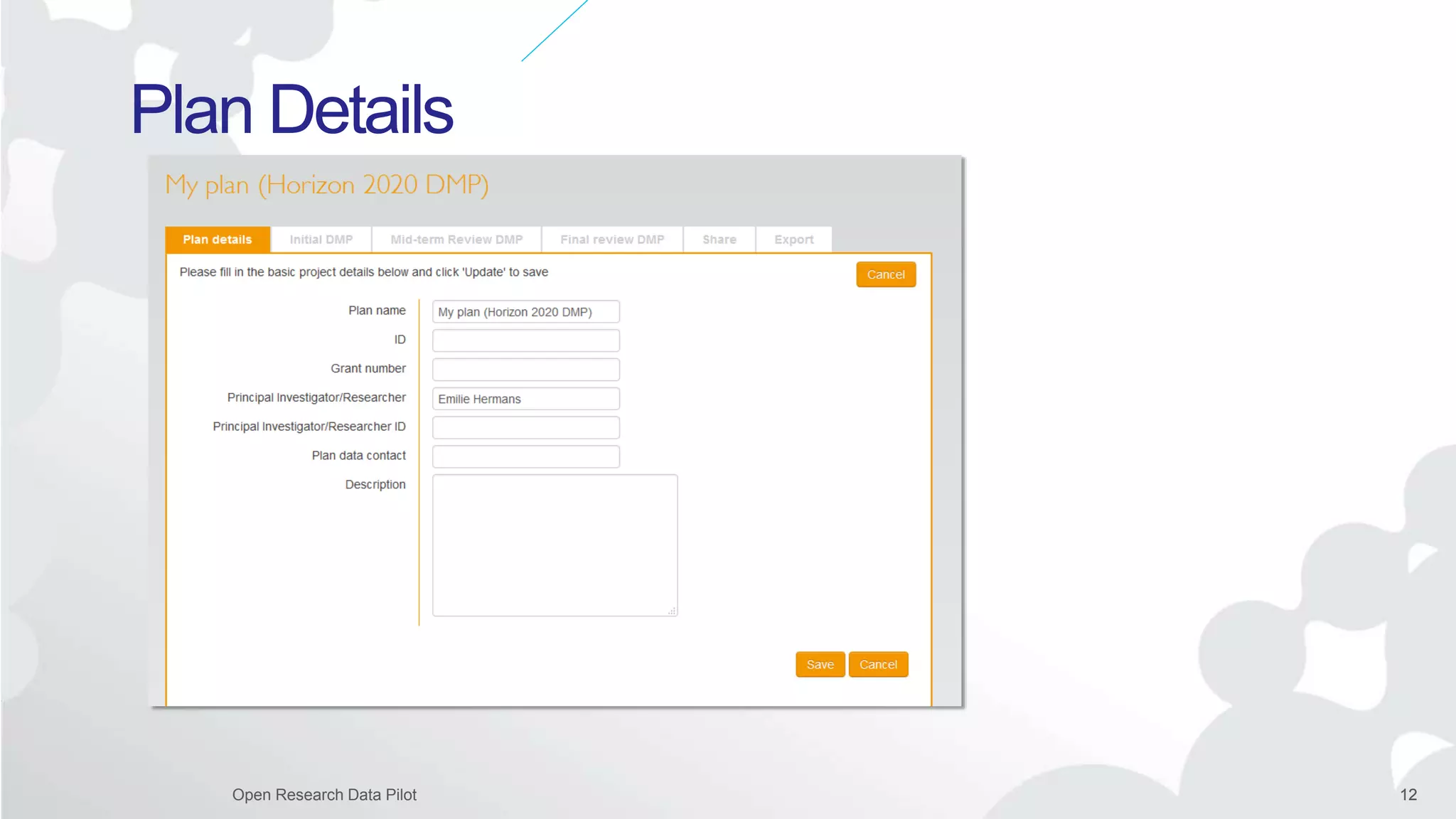Image resolution: width=1456 pixels, height=819 pixels.
Task: Click into the Plan name field
Action: click(525, 312)
